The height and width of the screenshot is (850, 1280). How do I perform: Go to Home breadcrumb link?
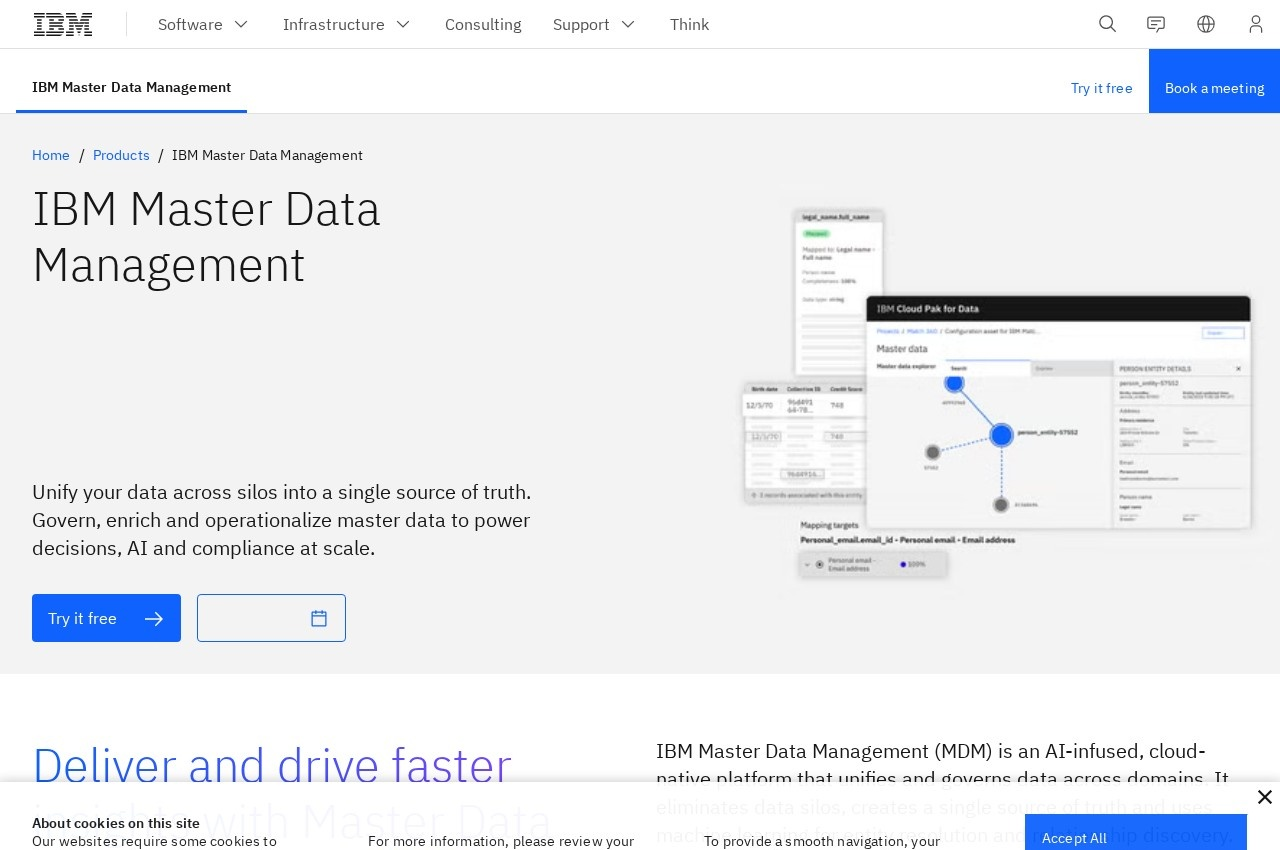(x=51, y=155)
